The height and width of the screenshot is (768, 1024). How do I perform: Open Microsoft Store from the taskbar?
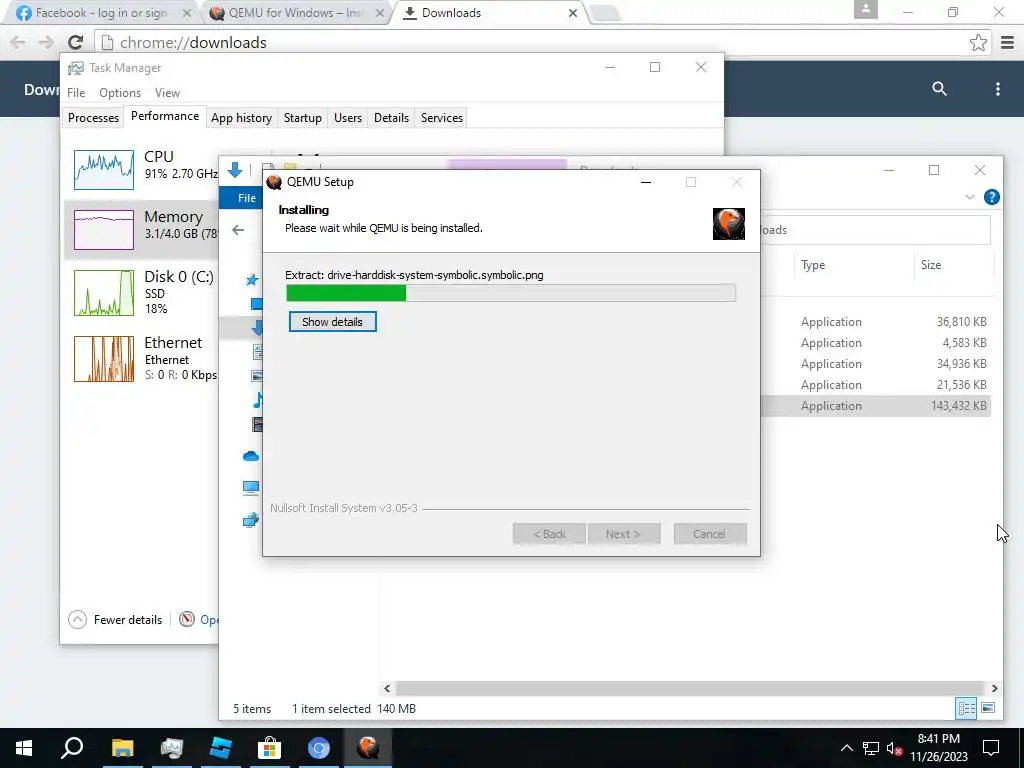tap(269, 748)
